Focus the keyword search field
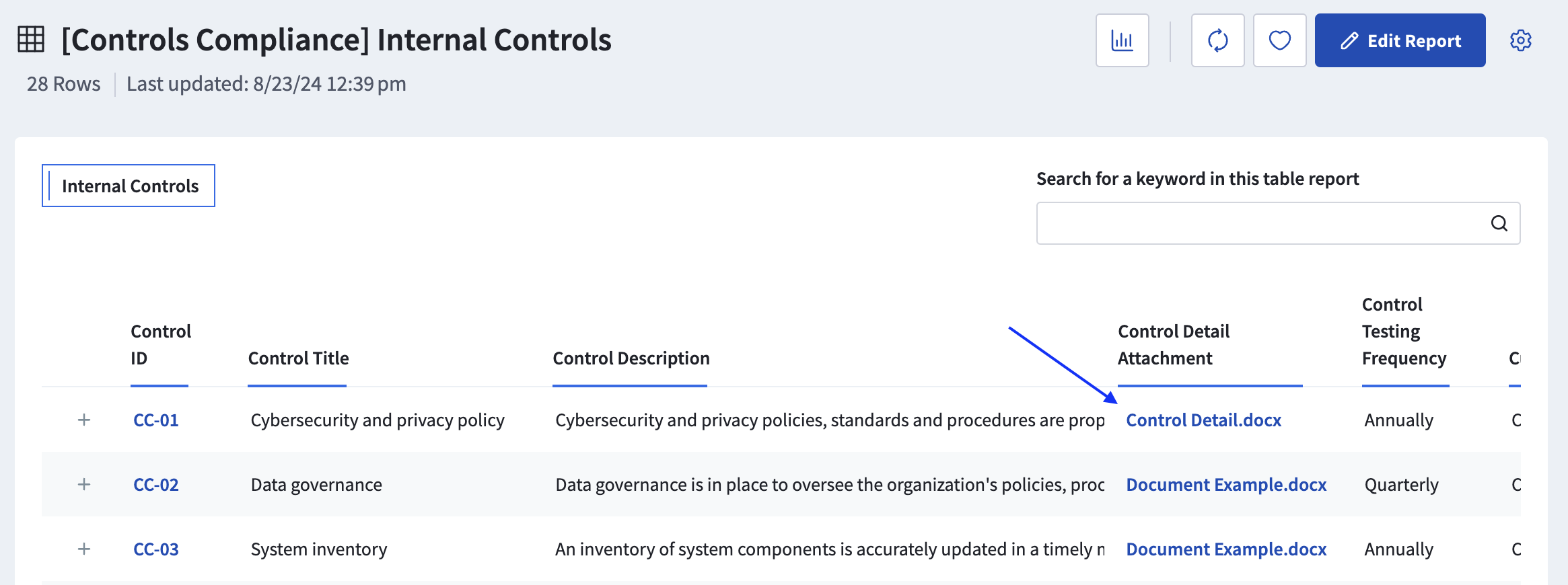The height and width of the screenshot is (585, 1568). point(1278,223)
